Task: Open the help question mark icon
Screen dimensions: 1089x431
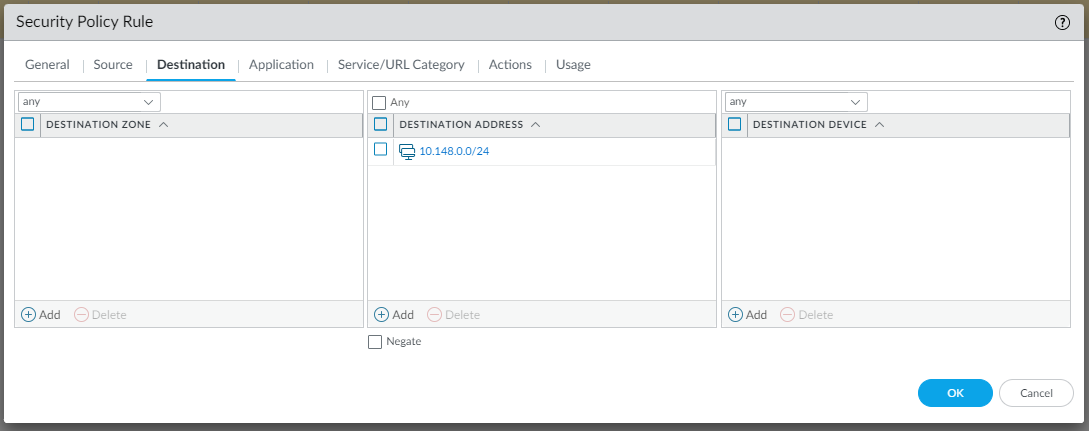Action: click(x=1062, y=22)
